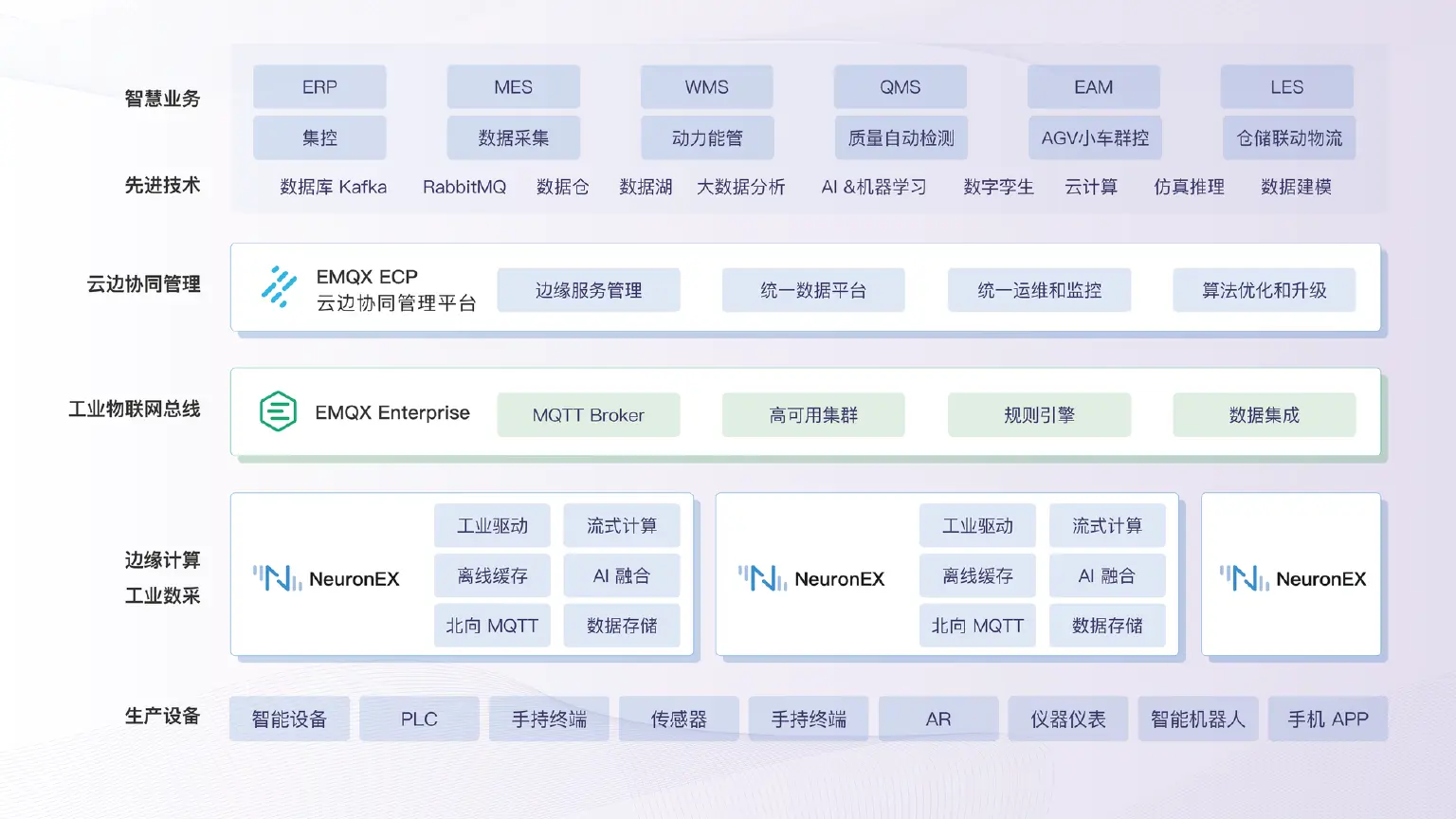Select the 统一运维和监控 block
The image size is (1456, 819).
tap(1039, 290)
